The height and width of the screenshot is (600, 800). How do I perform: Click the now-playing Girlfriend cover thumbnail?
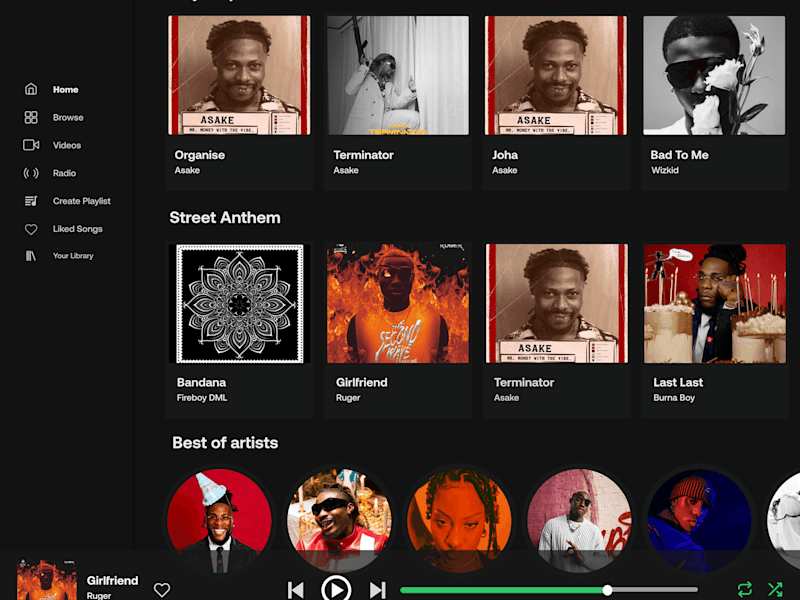click(x=46, y=580)
